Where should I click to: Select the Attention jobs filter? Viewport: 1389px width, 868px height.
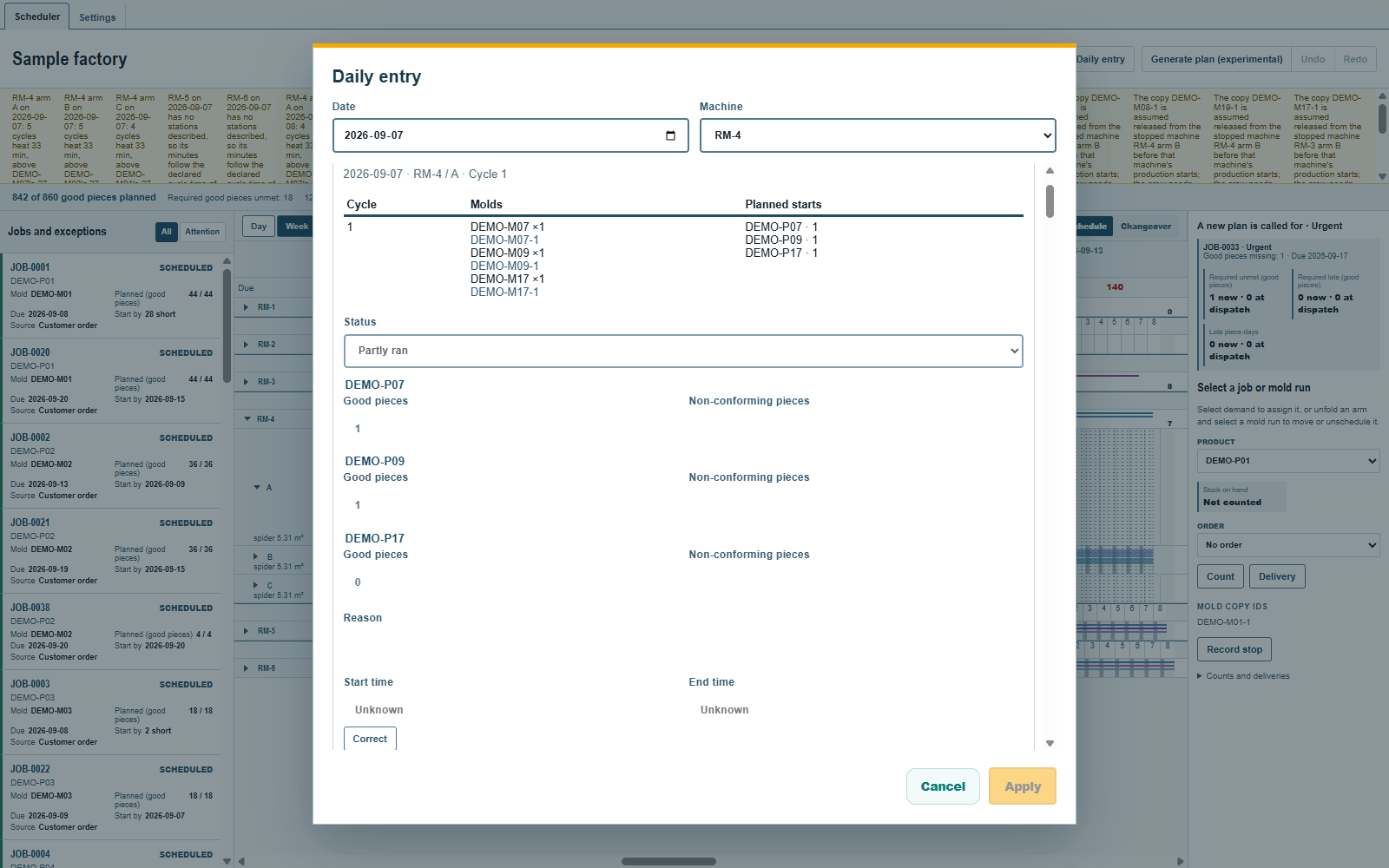[x=202, y=232]
